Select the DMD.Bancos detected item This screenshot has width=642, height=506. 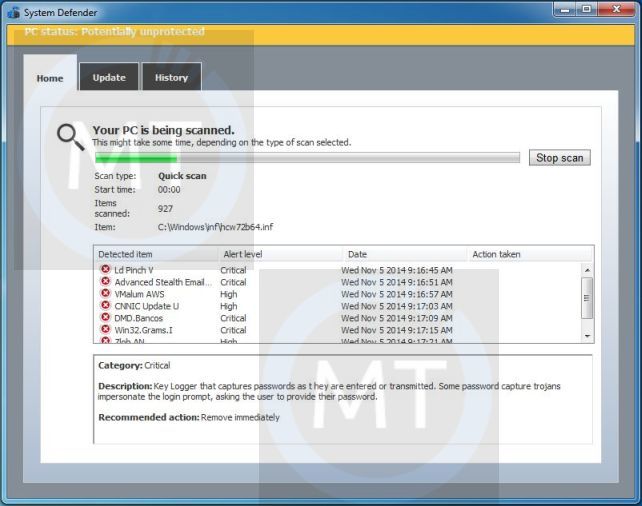138,318
